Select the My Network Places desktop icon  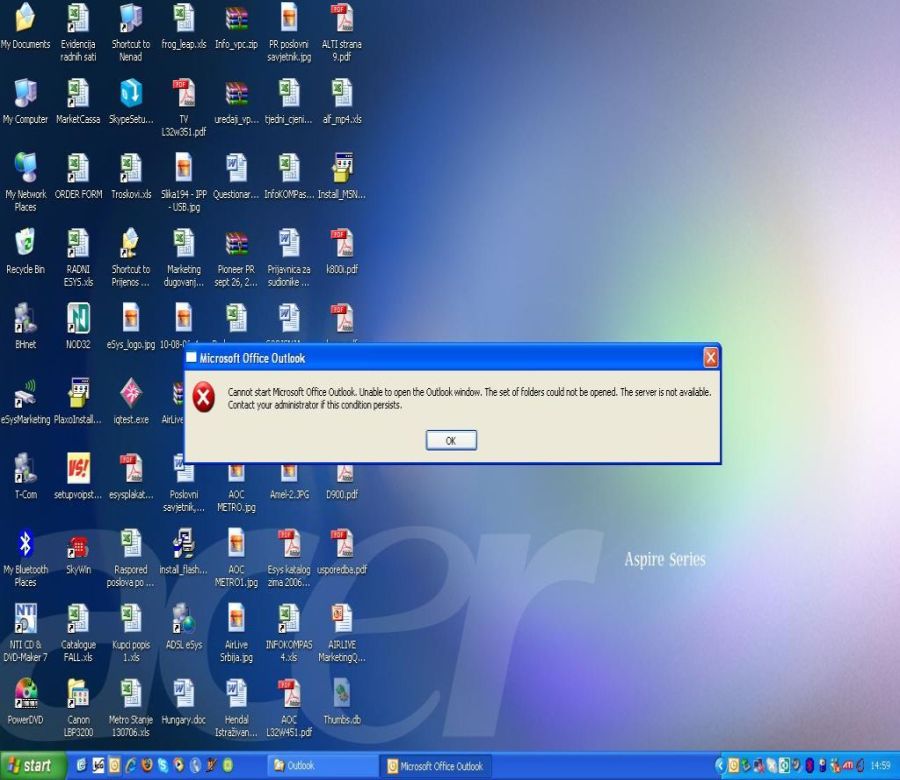pos(25,183)
